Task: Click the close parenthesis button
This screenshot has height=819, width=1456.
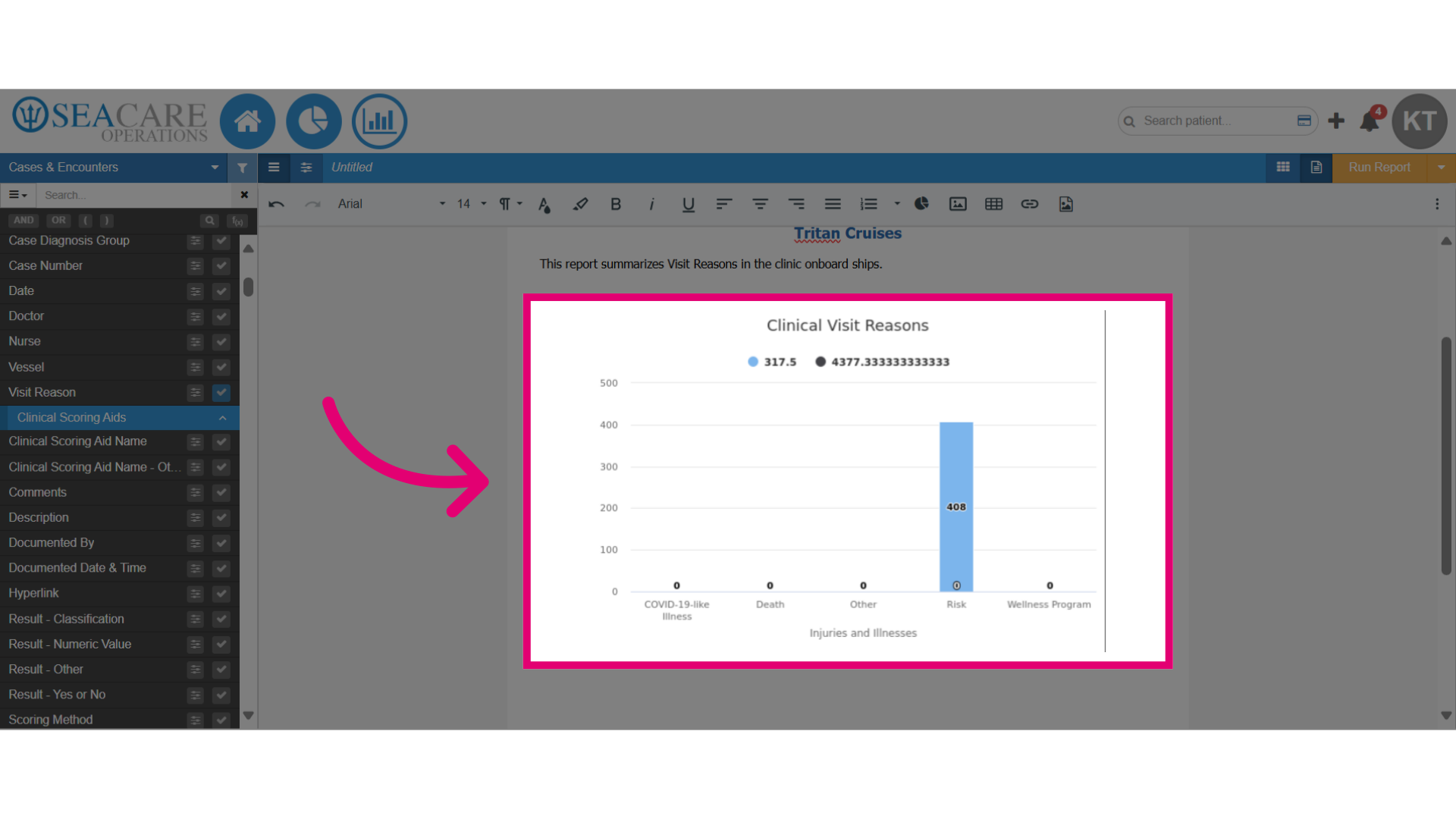Action: 106,221
